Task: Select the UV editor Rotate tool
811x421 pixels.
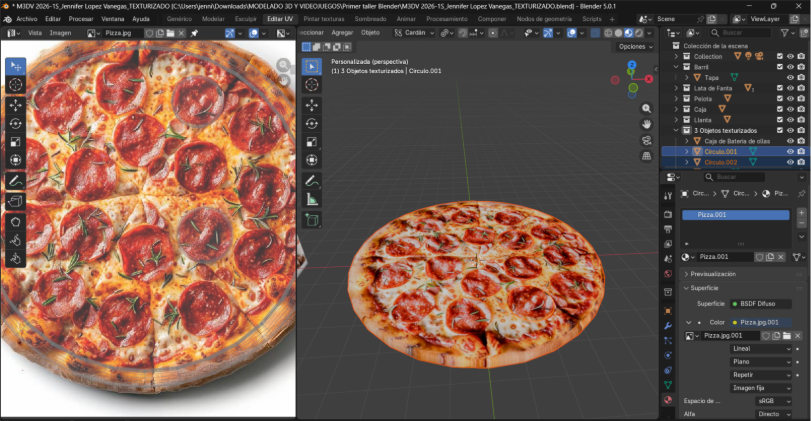Action: [x=16, y=124]
